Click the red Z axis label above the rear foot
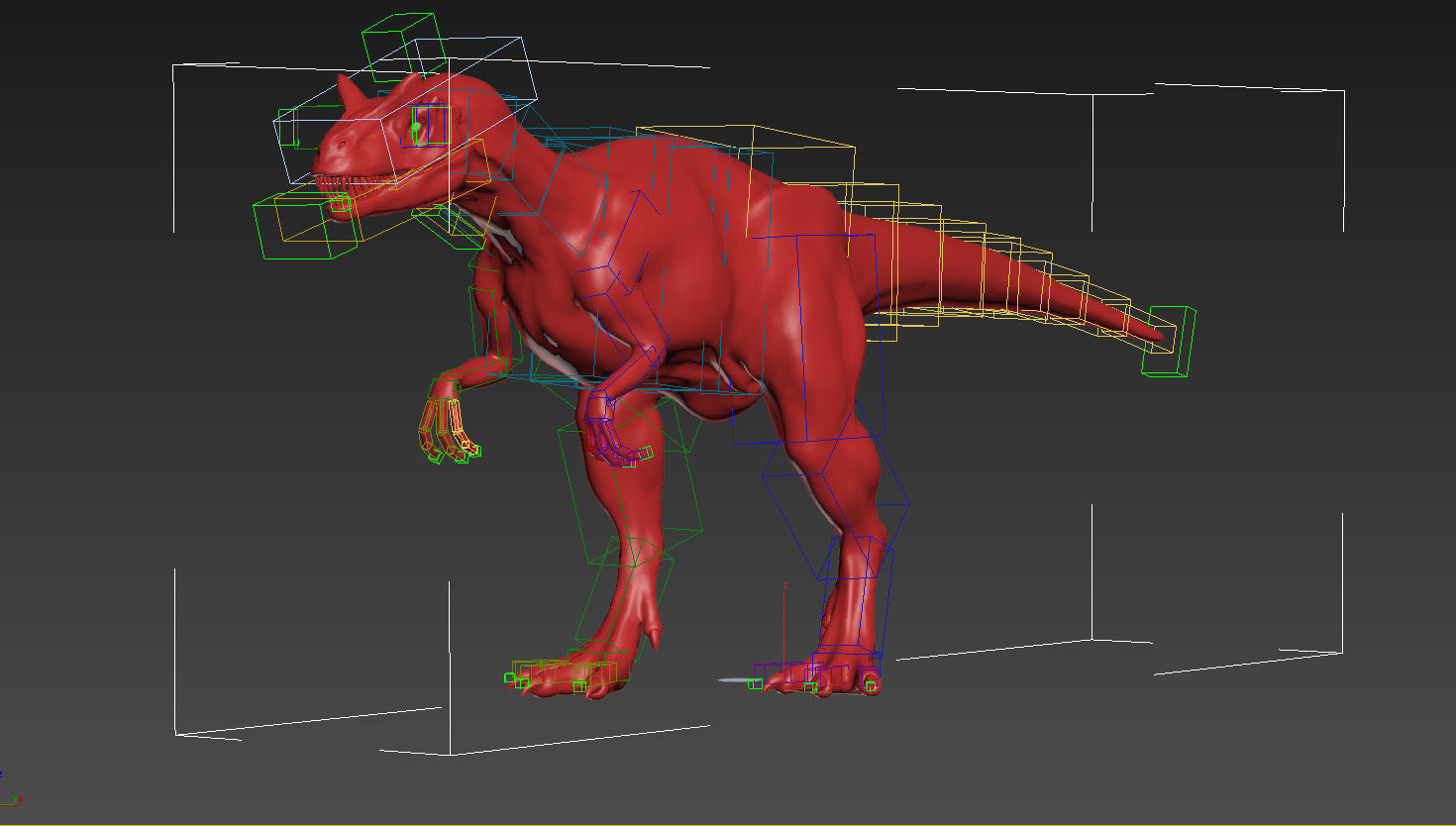 784,585
